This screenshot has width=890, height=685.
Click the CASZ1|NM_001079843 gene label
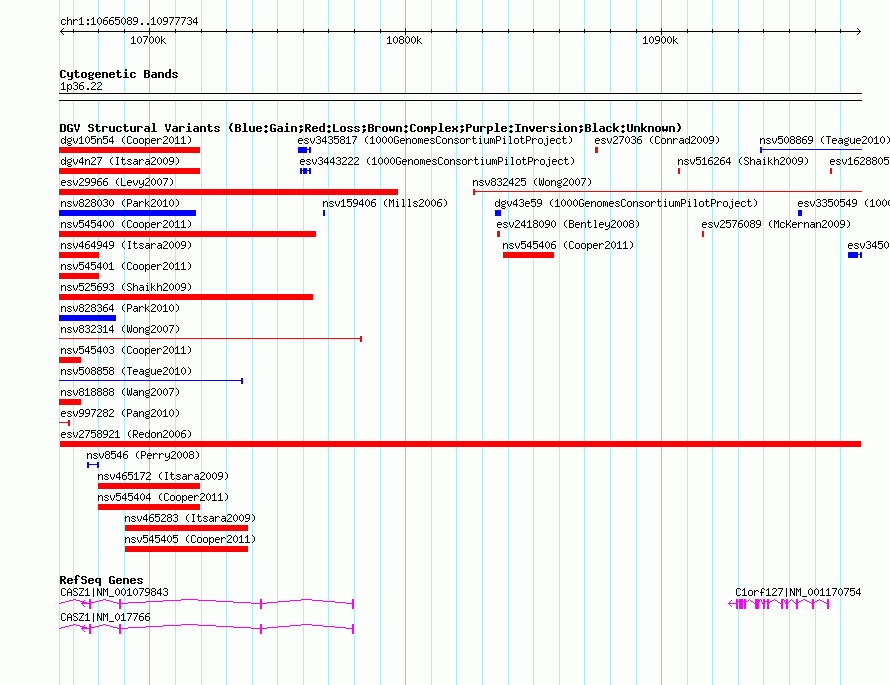[114, 592]
